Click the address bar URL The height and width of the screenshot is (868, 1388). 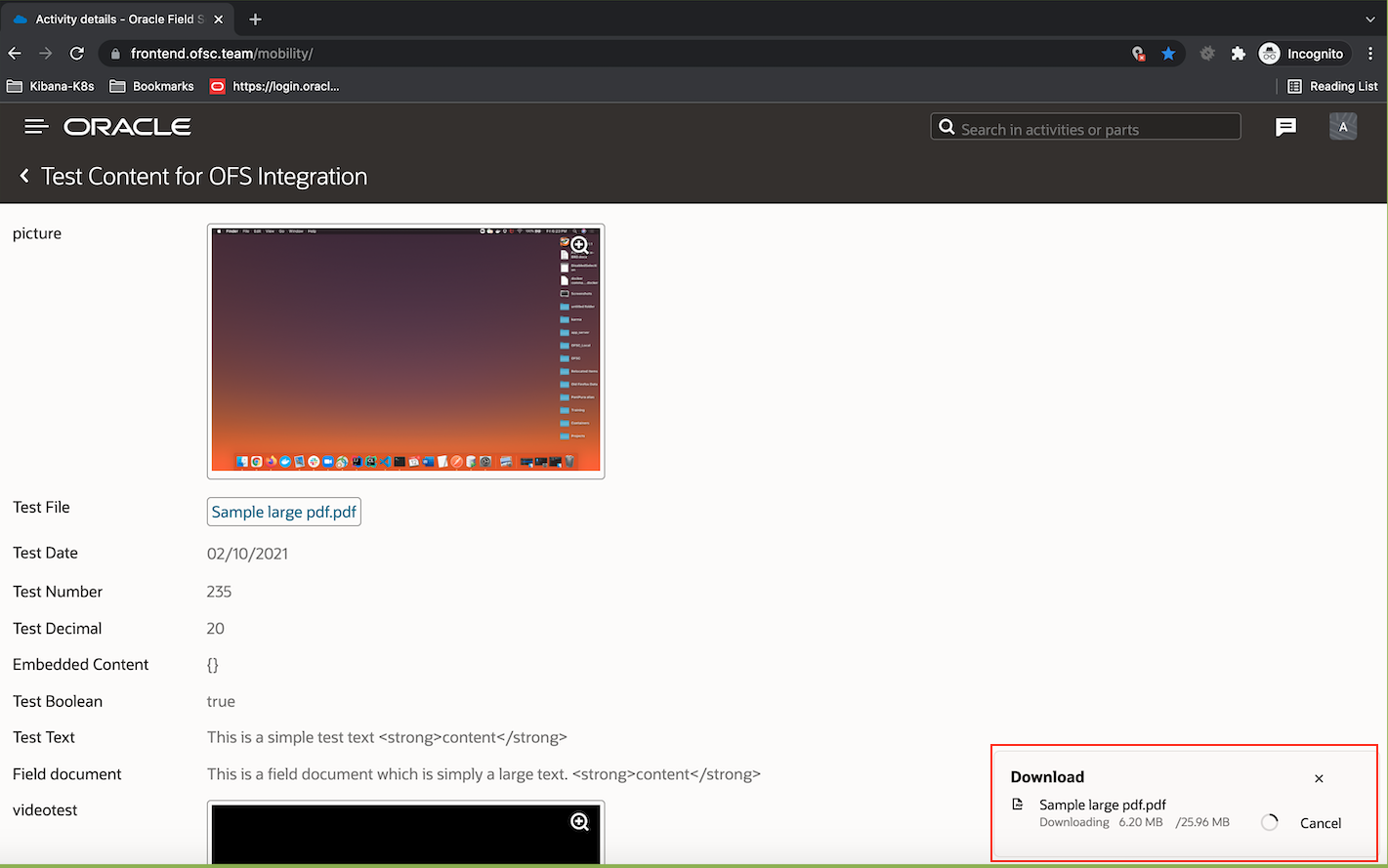[x=222, y=54]
